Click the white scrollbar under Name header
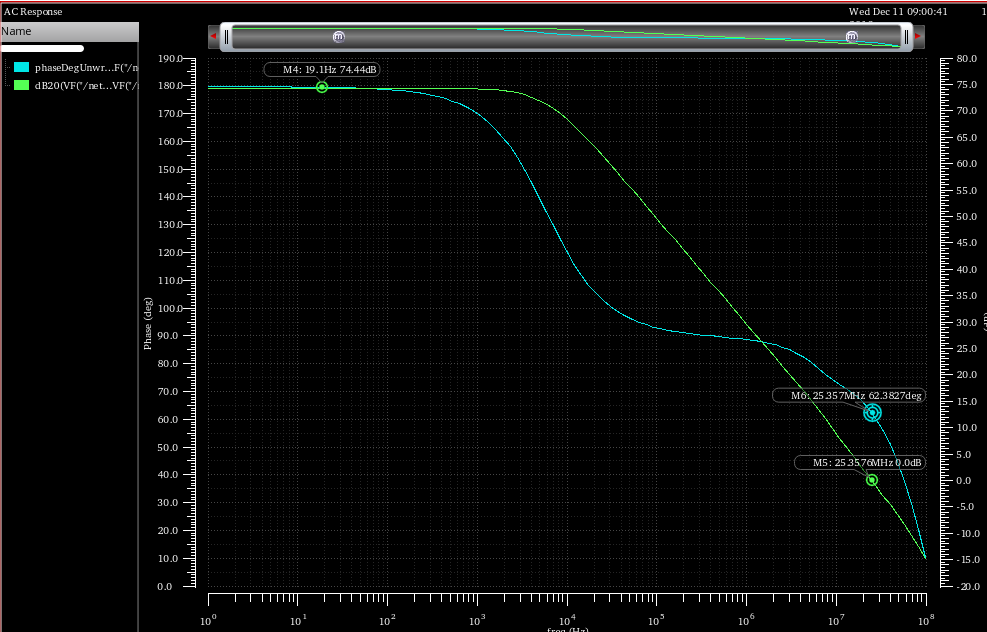987x632 pixels. click(x=42, y=48)
